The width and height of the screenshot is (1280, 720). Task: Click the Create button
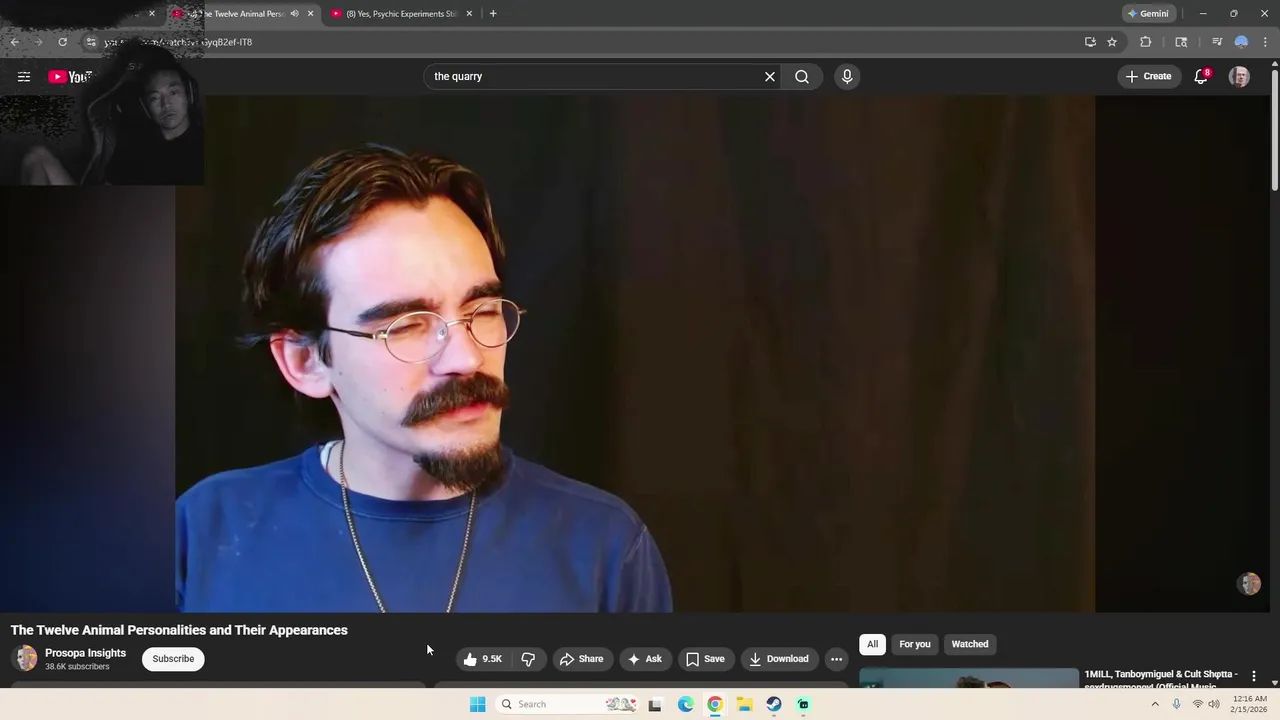click(x=1148, y=77)
